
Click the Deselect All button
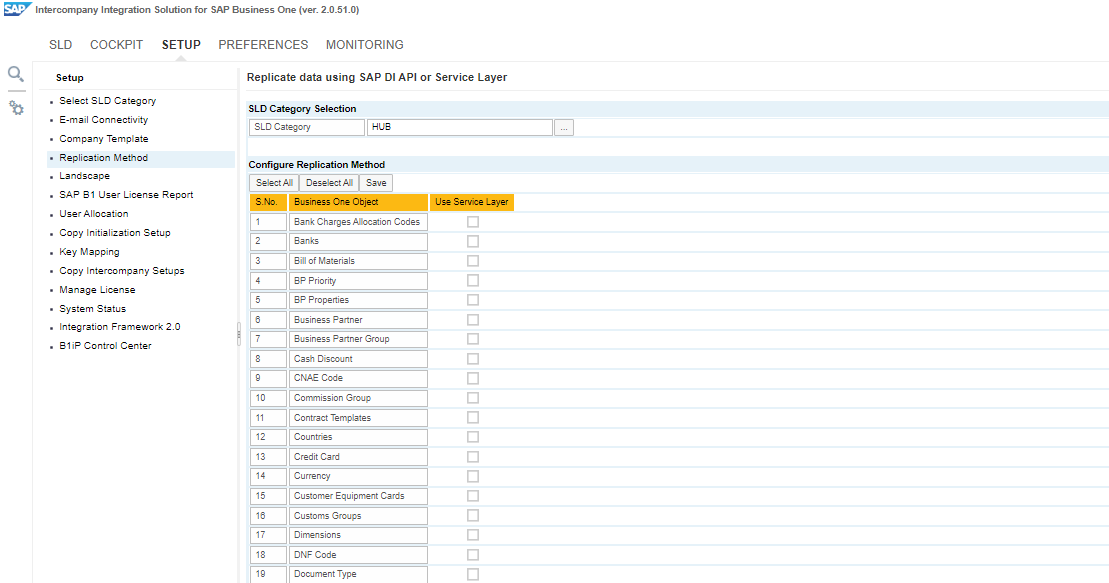click(x=329, y=183)
